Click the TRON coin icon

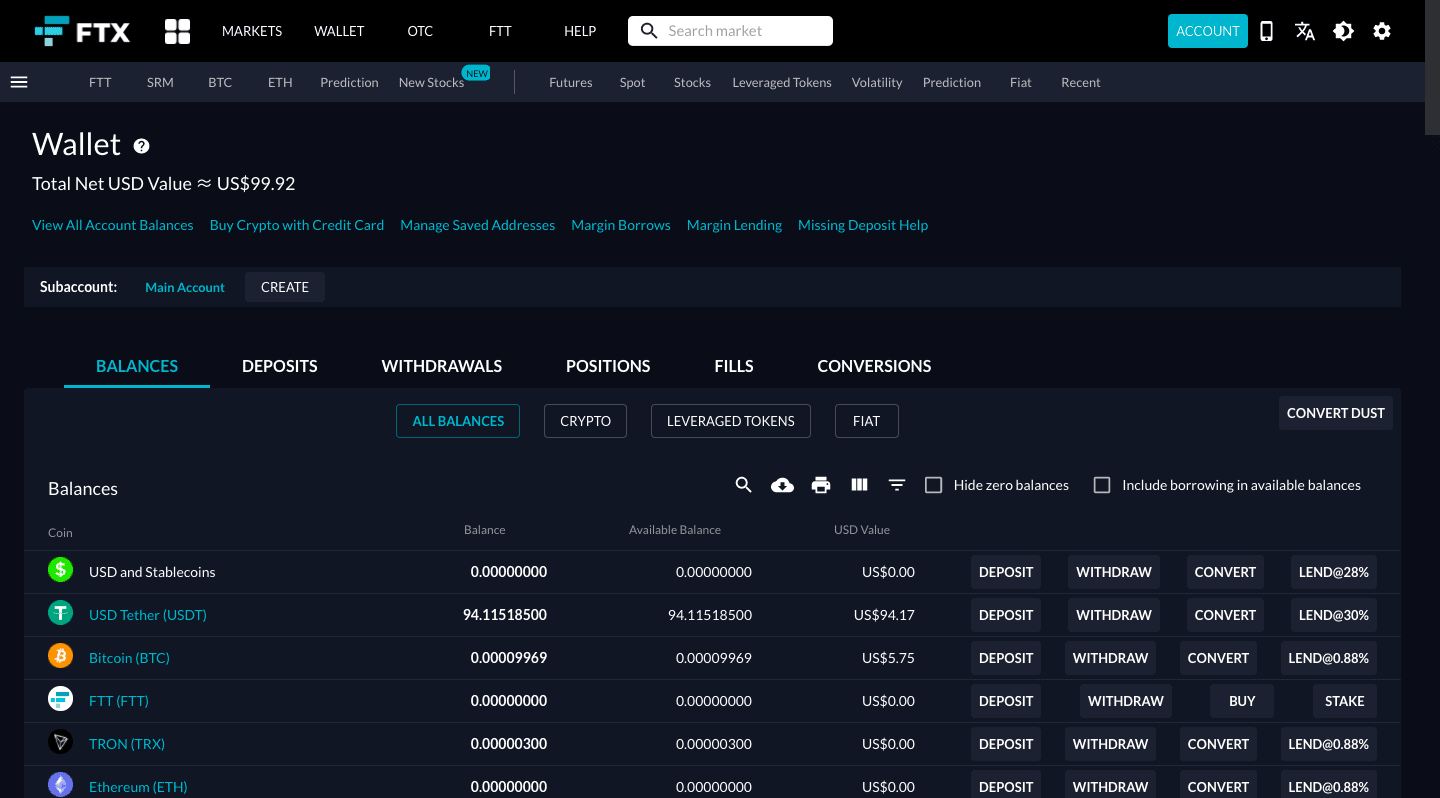pos(61,742)
